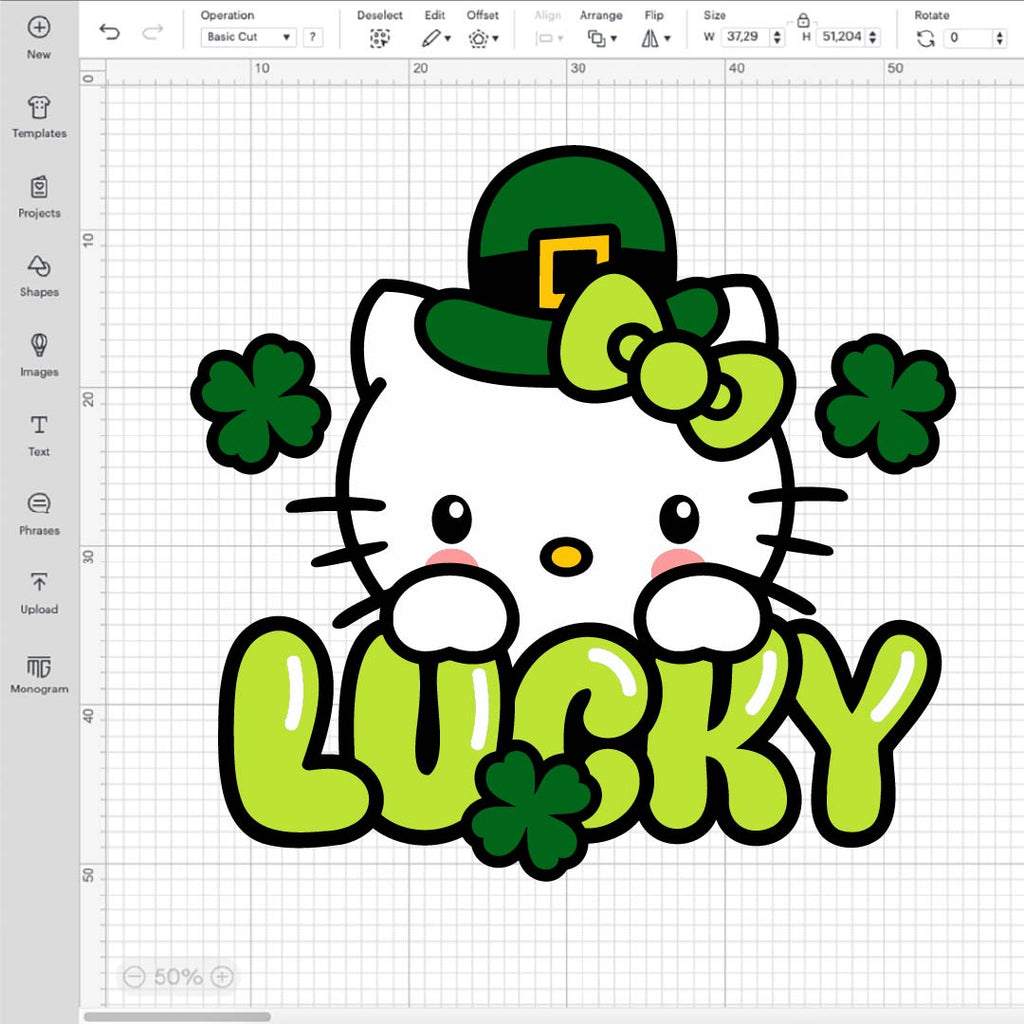Click the Operation help question mark button
Viewport: 1024px width, 1024px height.
tap(313, 37)
